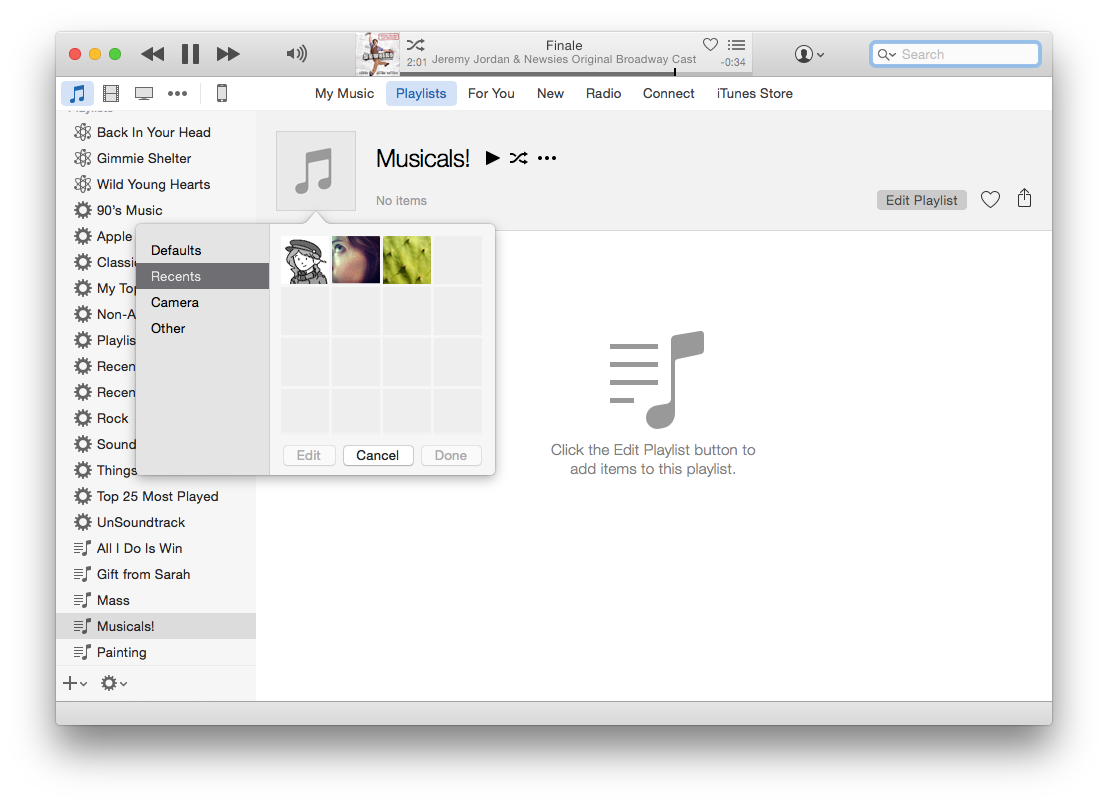The height and width of the screenshot is (805, 1108).
Task: Cancel the artwork selection
Action: (378, 455)
